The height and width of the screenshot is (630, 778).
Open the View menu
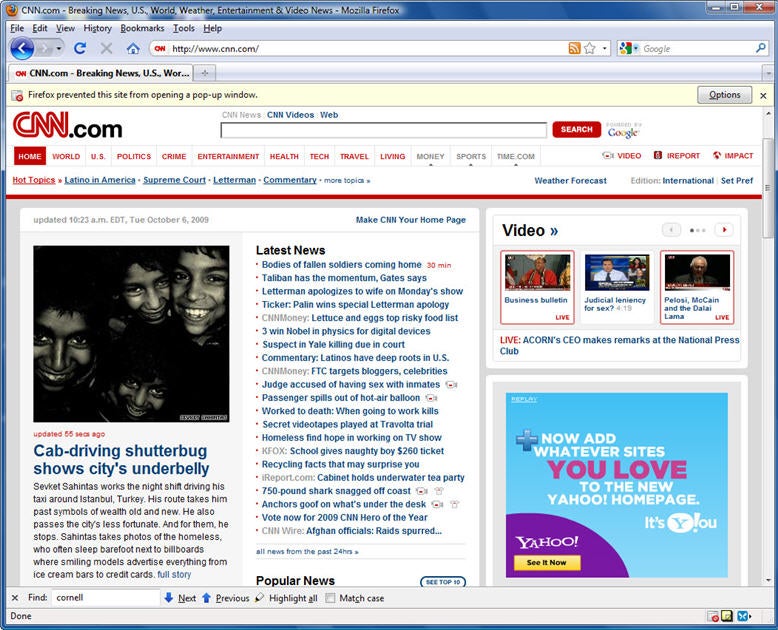[65, 28]
